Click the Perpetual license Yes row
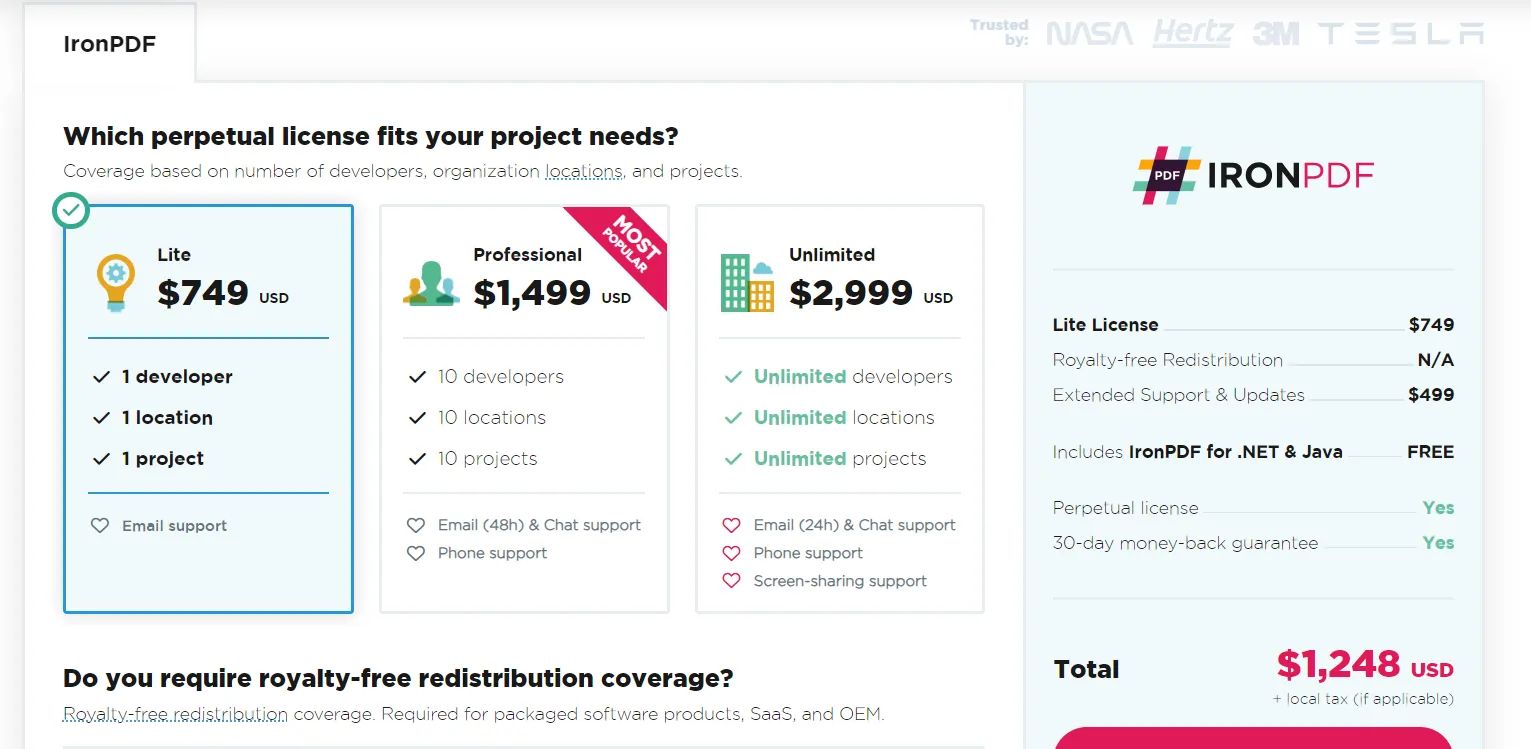Image resolution: width=1531 pixels, height=749 pixels. pos(1253,508)
